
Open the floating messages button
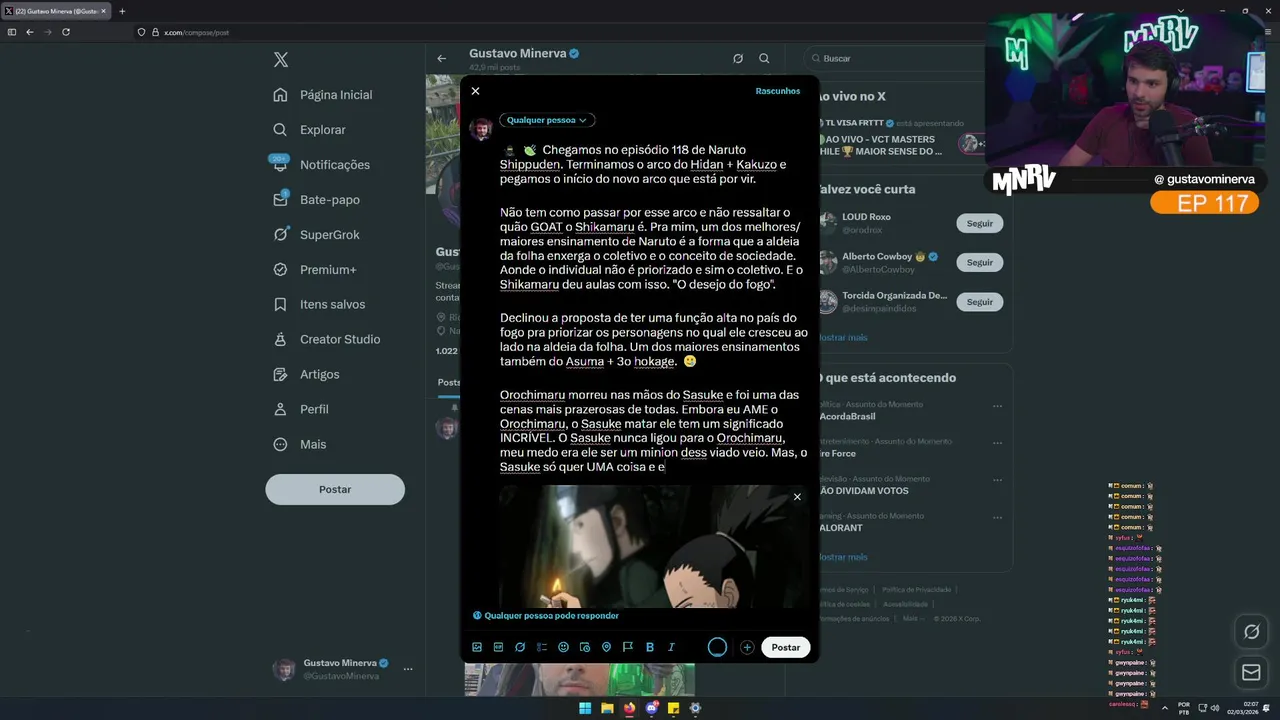pyautogui.click(x=1251, y=673)
